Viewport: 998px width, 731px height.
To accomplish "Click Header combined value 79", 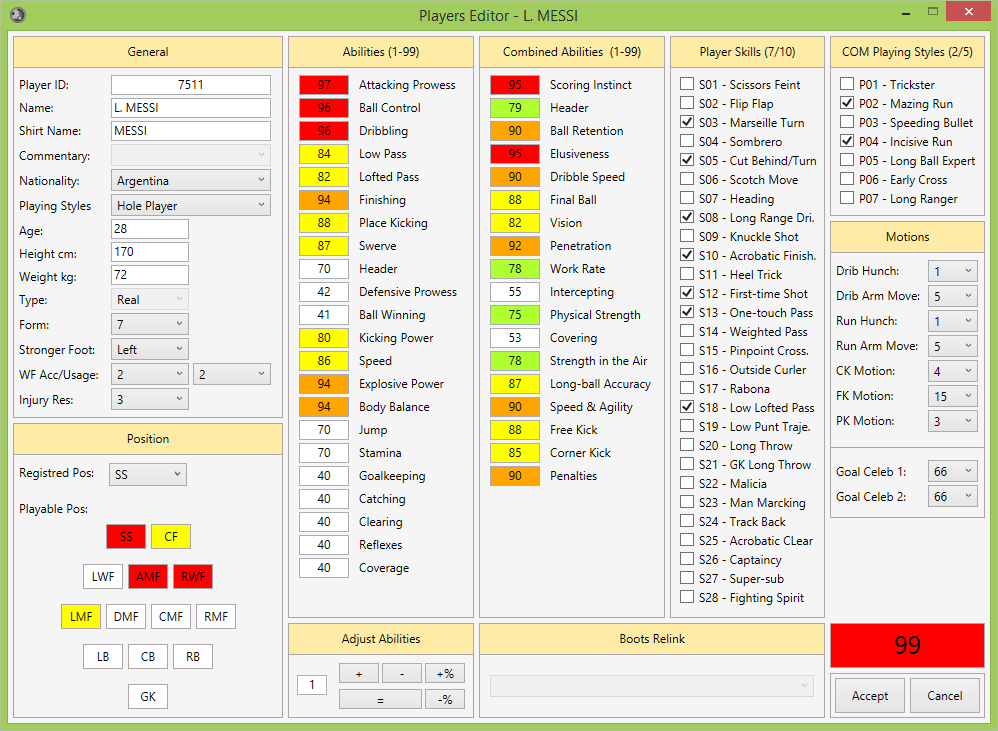I will (515, 108).
